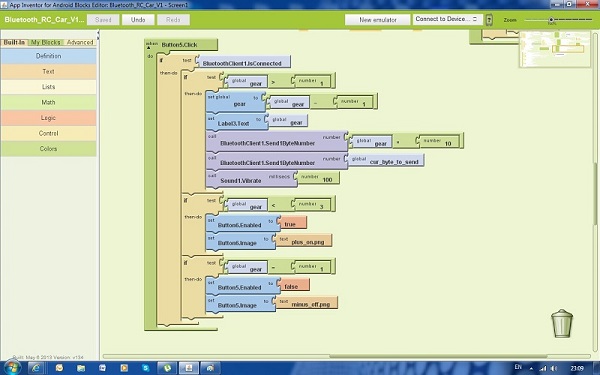
Task: Adjust the Zoom slider handle
Action: coord(551,20)
